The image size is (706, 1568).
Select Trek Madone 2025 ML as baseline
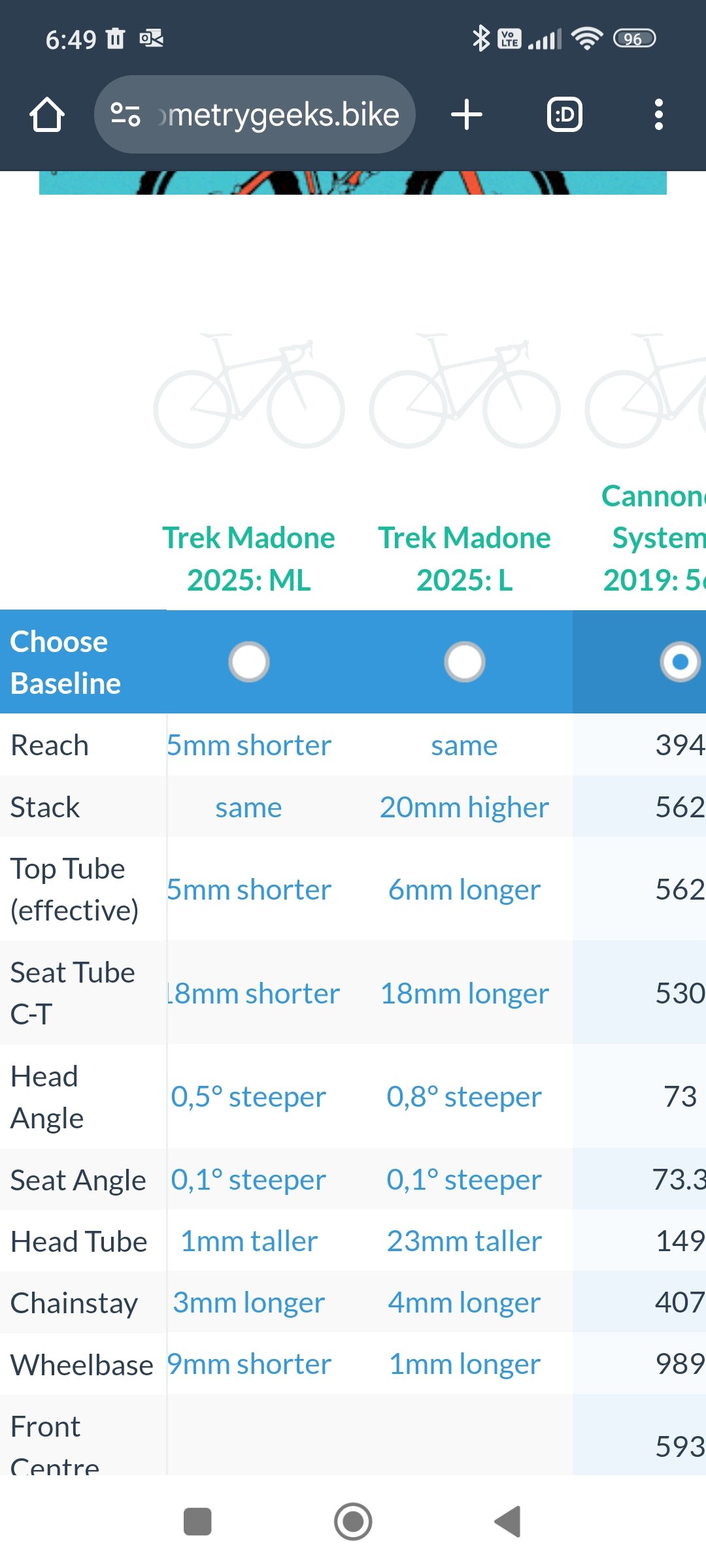249,662
